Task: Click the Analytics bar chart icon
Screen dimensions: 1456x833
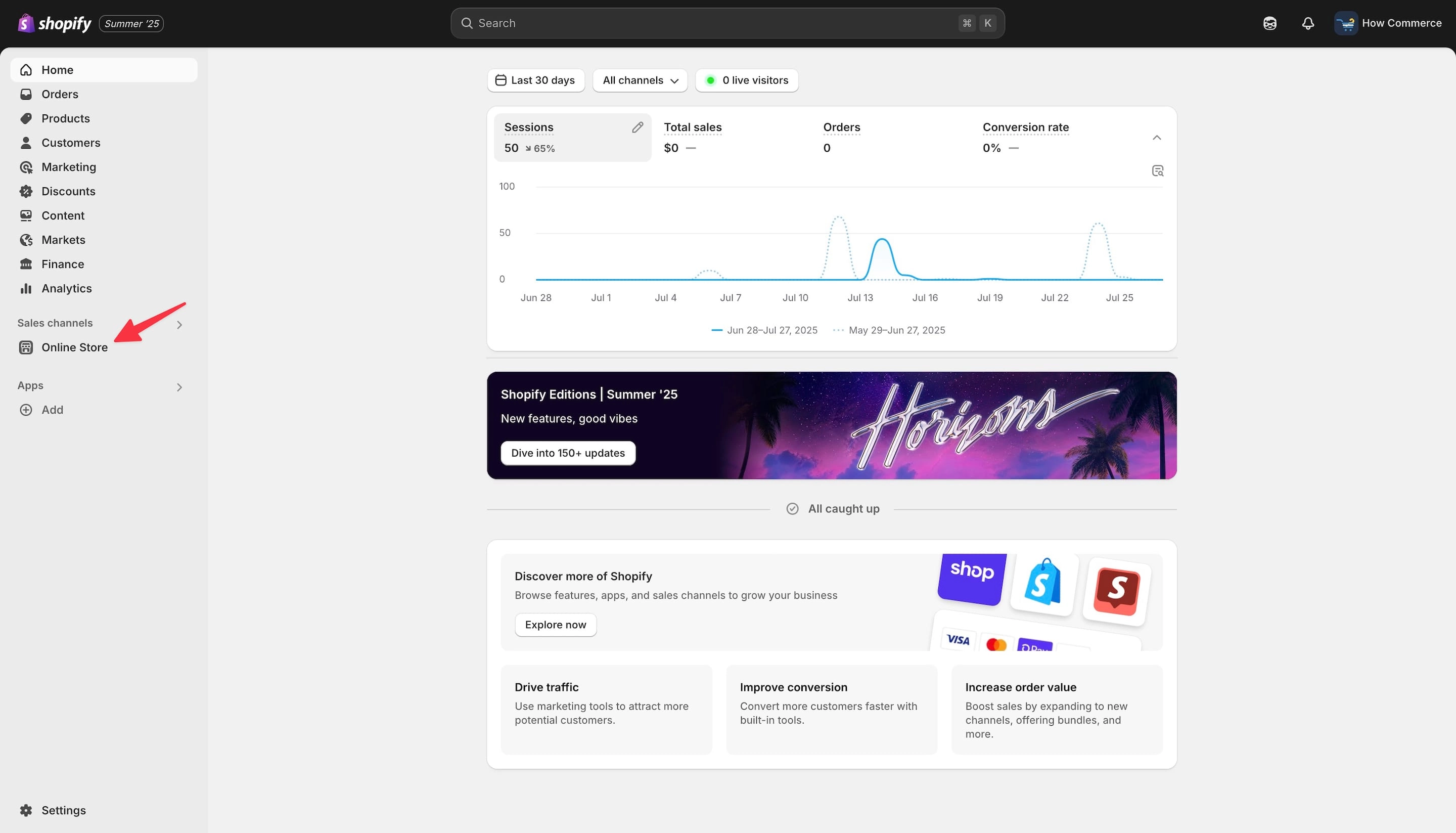Action: click(26, 289)
